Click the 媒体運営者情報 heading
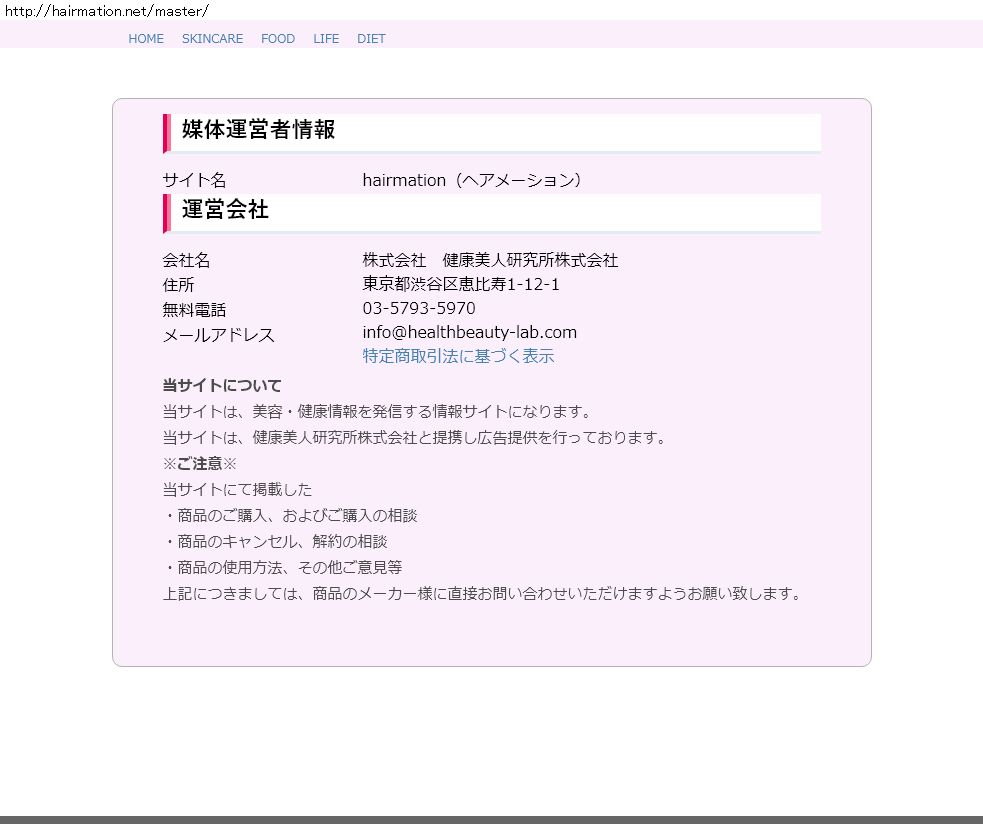This screenshot has height=824, width=983. coord(258,130)
